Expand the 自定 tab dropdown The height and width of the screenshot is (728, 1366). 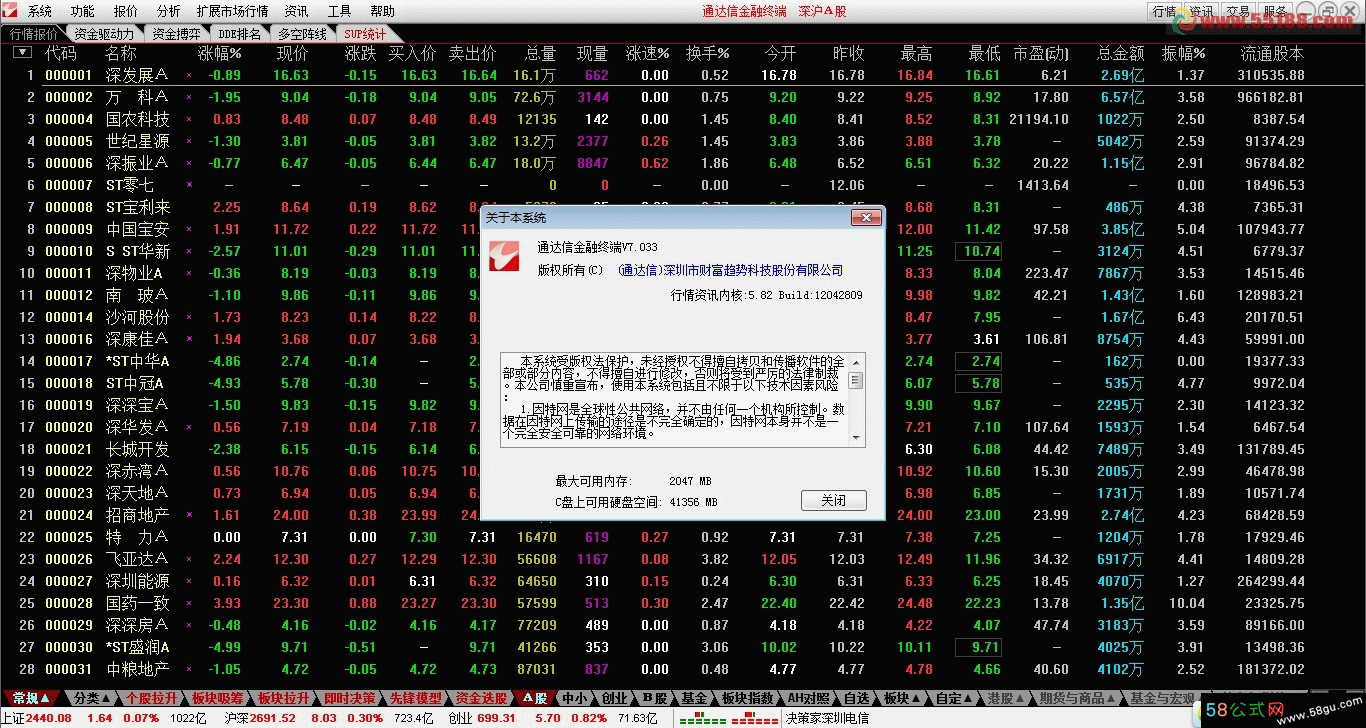point(969,698)
